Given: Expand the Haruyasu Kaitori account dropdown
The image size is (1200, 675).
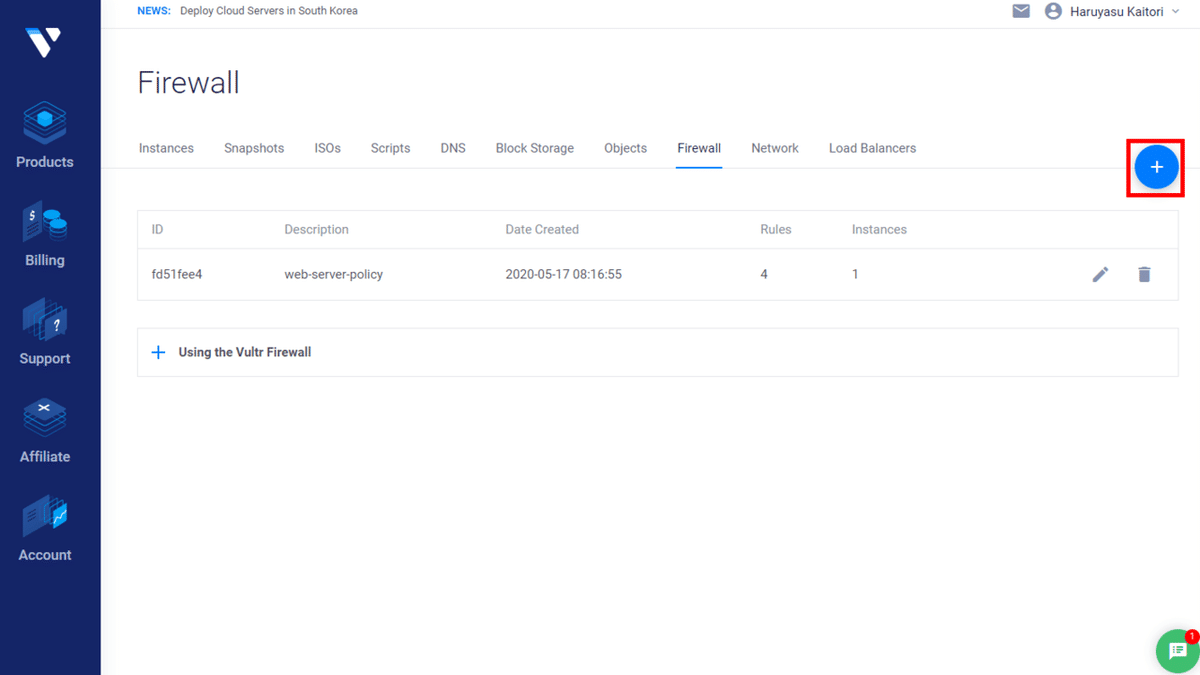Looking at the screenshot, I should point(1125,11).
